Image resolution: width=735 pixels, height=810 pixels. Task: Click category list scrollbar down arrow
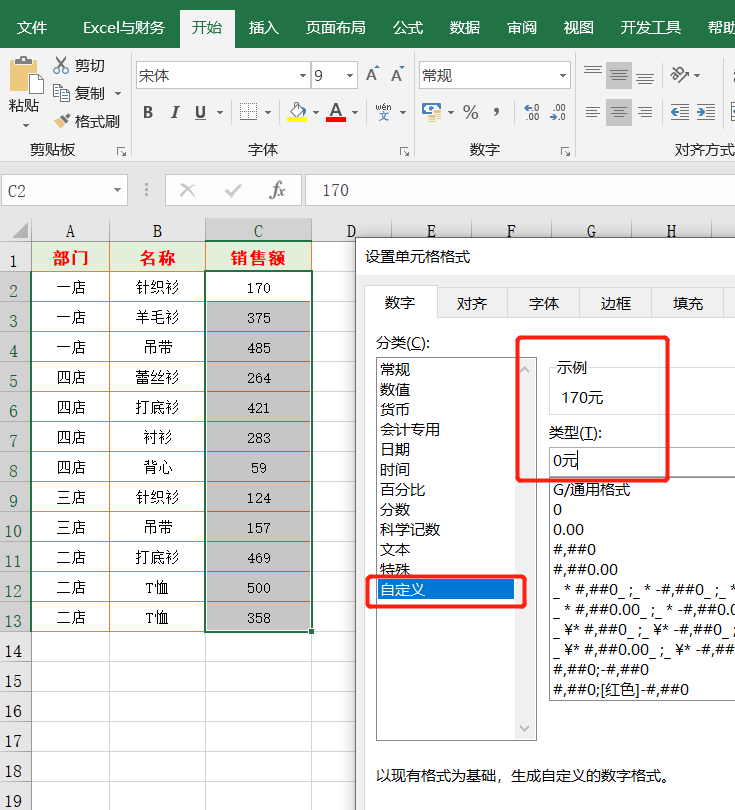(525, 728)
